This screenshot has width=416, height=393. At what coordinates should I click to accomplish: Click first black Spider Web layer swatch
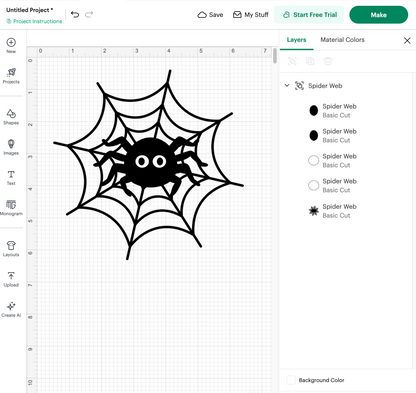point(314,110)
